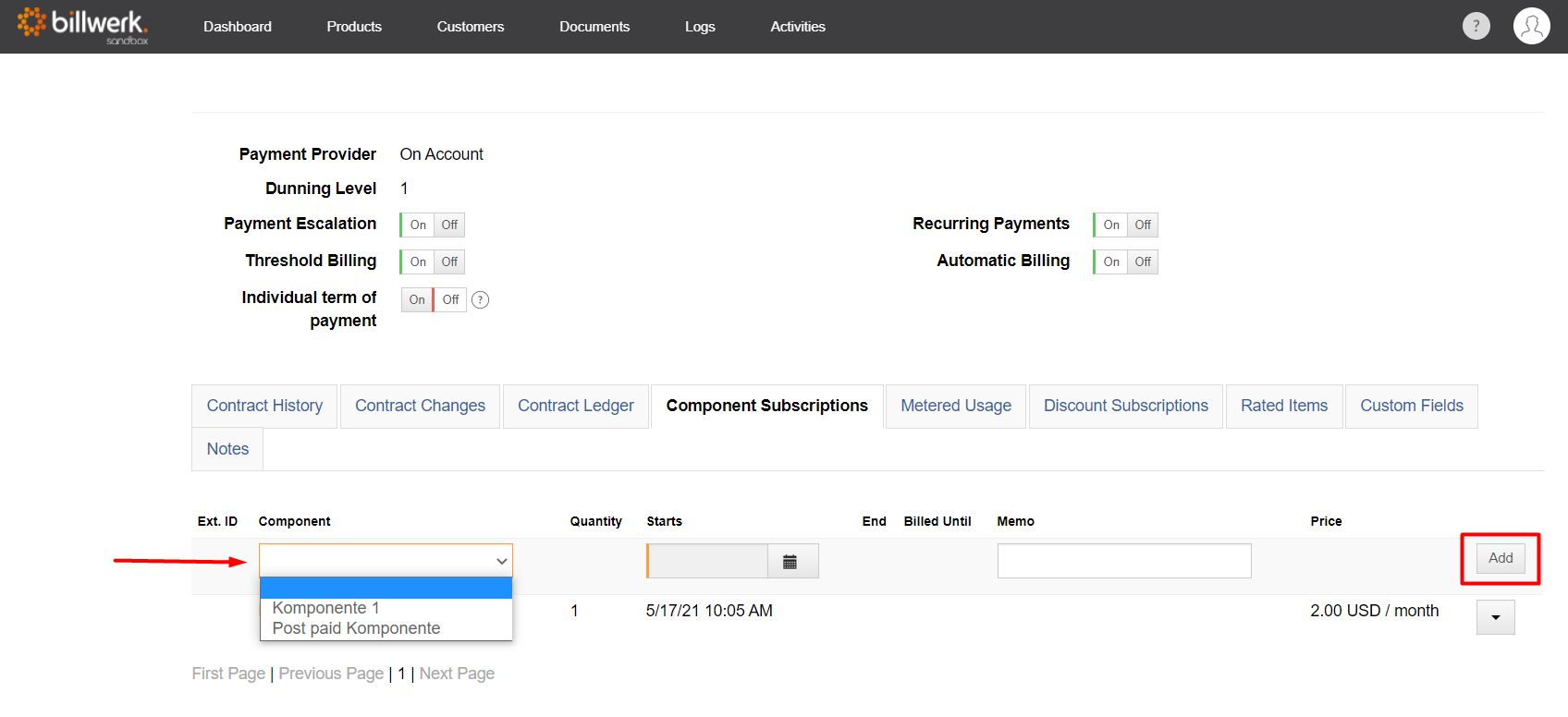Turn Automatic Billing Off
Viewport: 1568px width, 717px height.
(x=1143, y=261)
